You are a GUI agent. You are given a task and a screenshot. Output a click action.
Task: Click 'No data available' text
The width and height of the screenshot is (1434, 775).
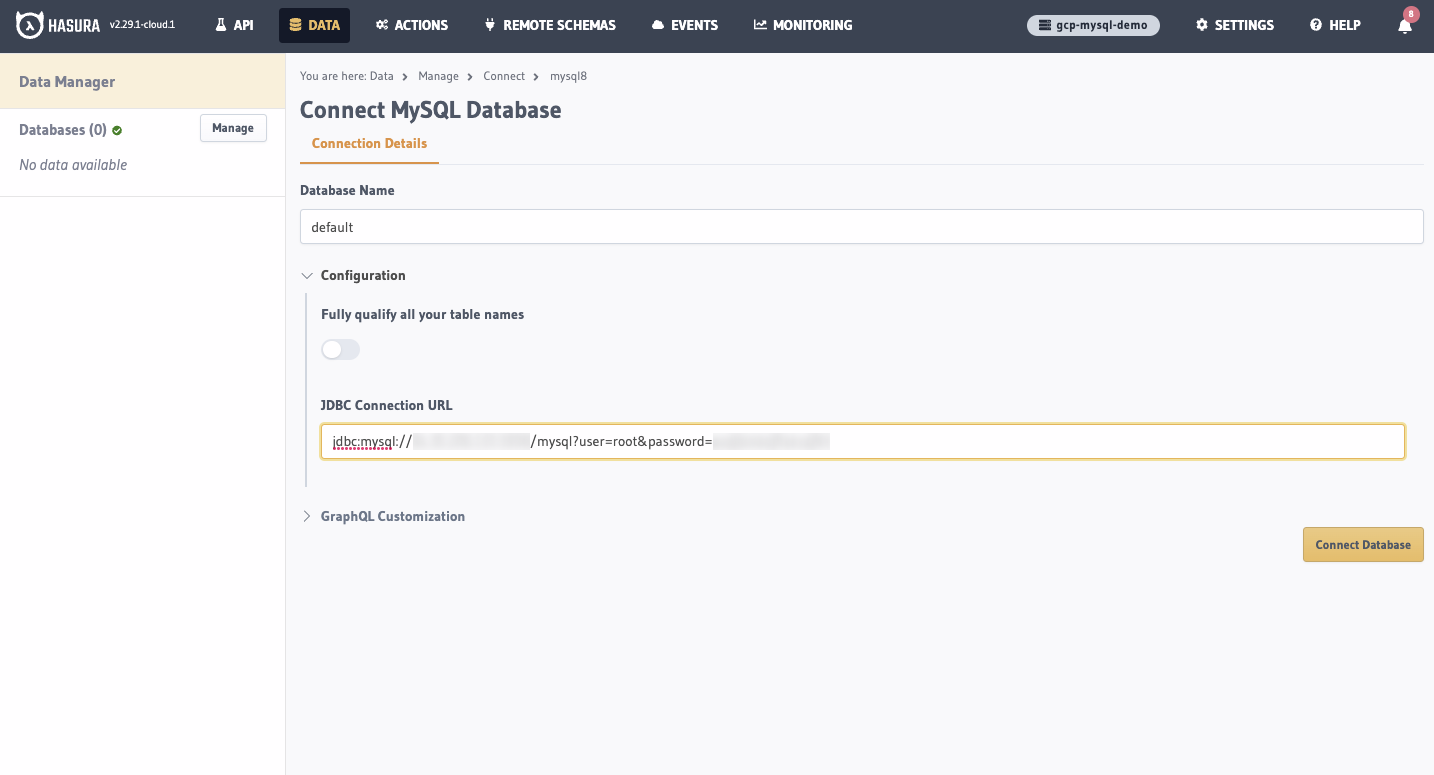(73, 165)
